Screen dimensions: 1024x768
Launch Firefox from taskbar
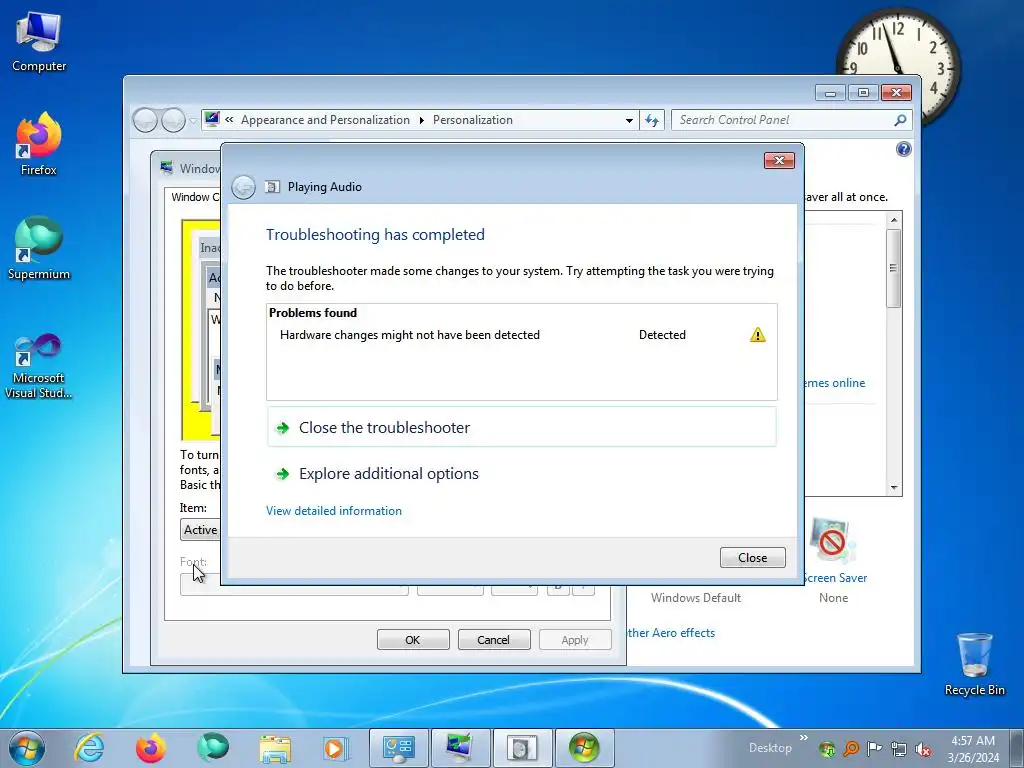[x=151, y=748]
